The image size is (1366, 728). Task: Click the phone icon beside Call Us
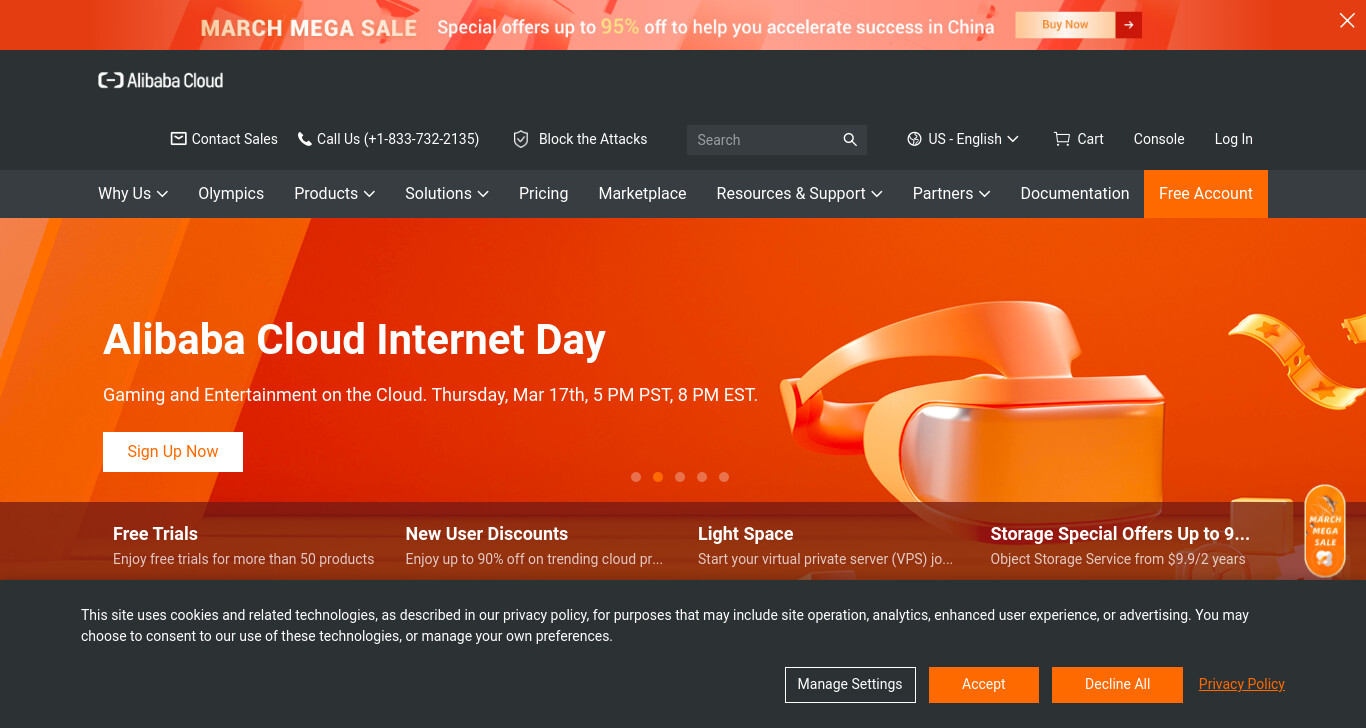click(x=304, y=139)
